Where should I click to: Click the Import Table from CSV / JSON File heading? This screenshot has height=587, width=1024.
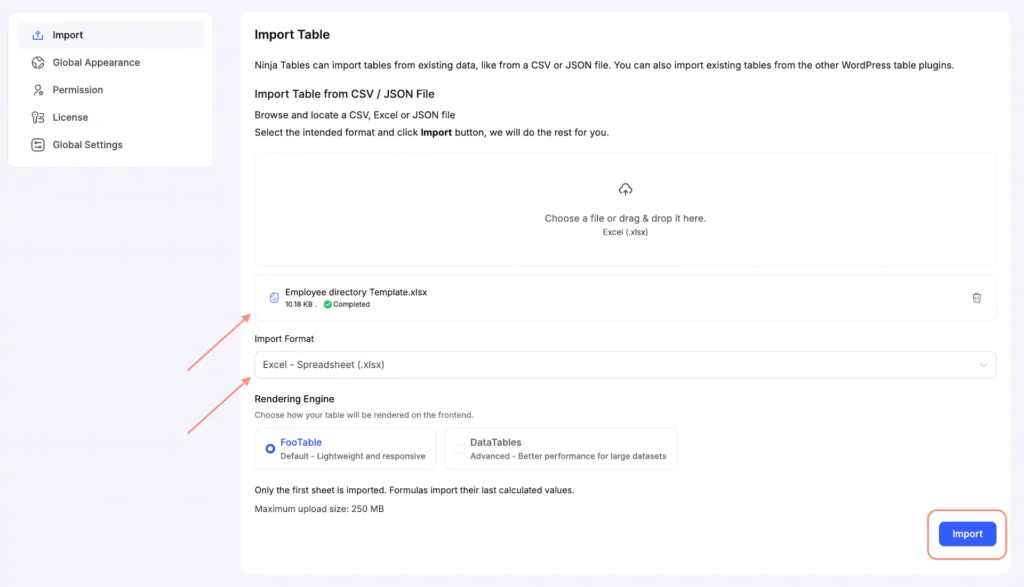[344, 94]
